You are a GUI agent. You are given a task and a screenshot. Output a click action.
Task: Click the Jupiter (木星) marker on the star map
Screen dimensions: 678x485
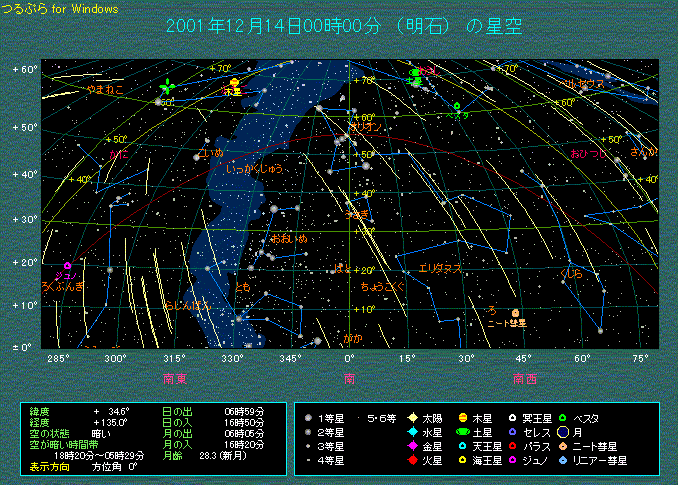[x=234, y=82]
